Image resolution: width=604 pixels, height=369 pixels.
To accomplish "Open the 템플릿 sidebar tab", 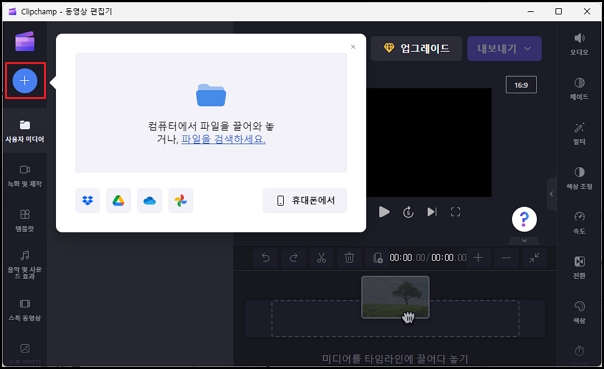I will coord(25,220).
